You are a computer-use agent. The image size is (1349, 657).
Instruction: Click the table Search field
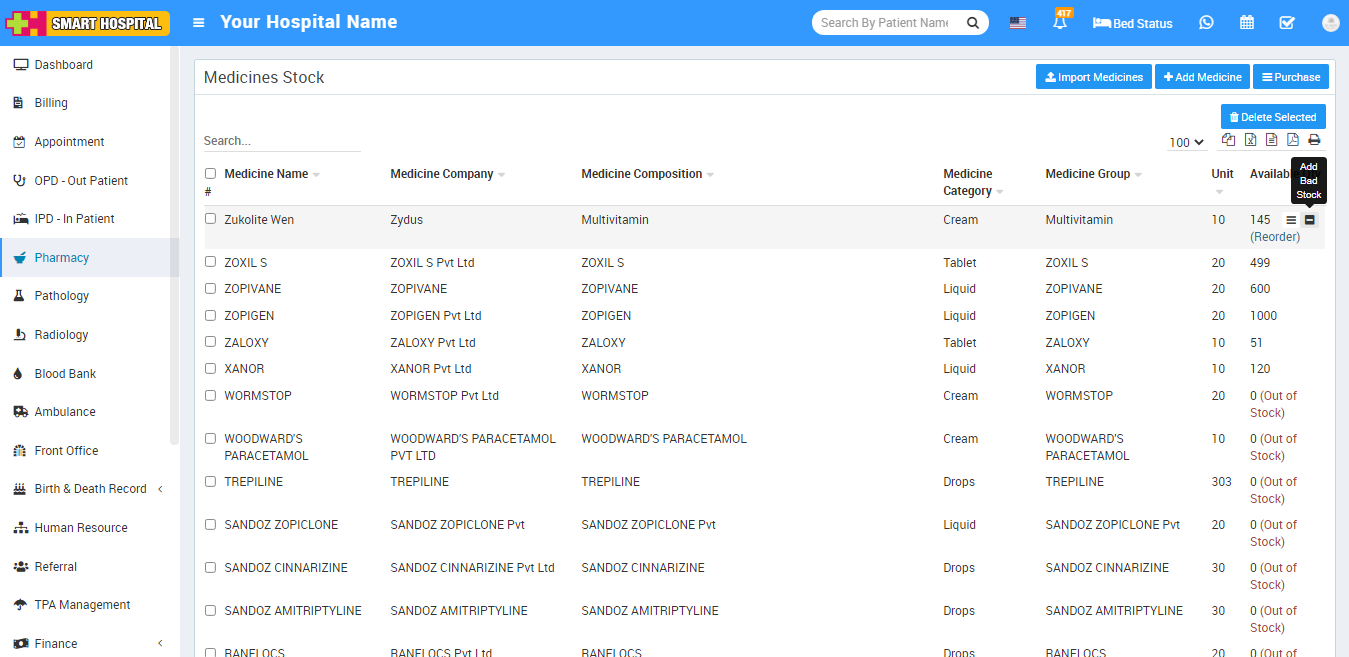(x=281, y=141)
